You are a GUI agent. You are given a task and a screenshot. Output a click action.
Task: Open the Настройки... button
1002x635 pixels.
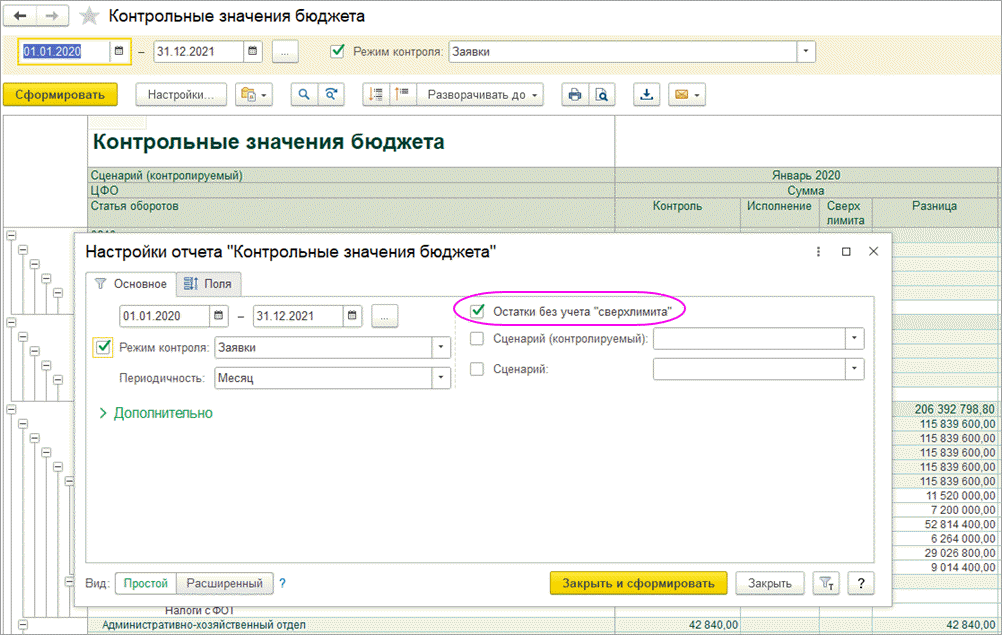click(x=181, y=95)
